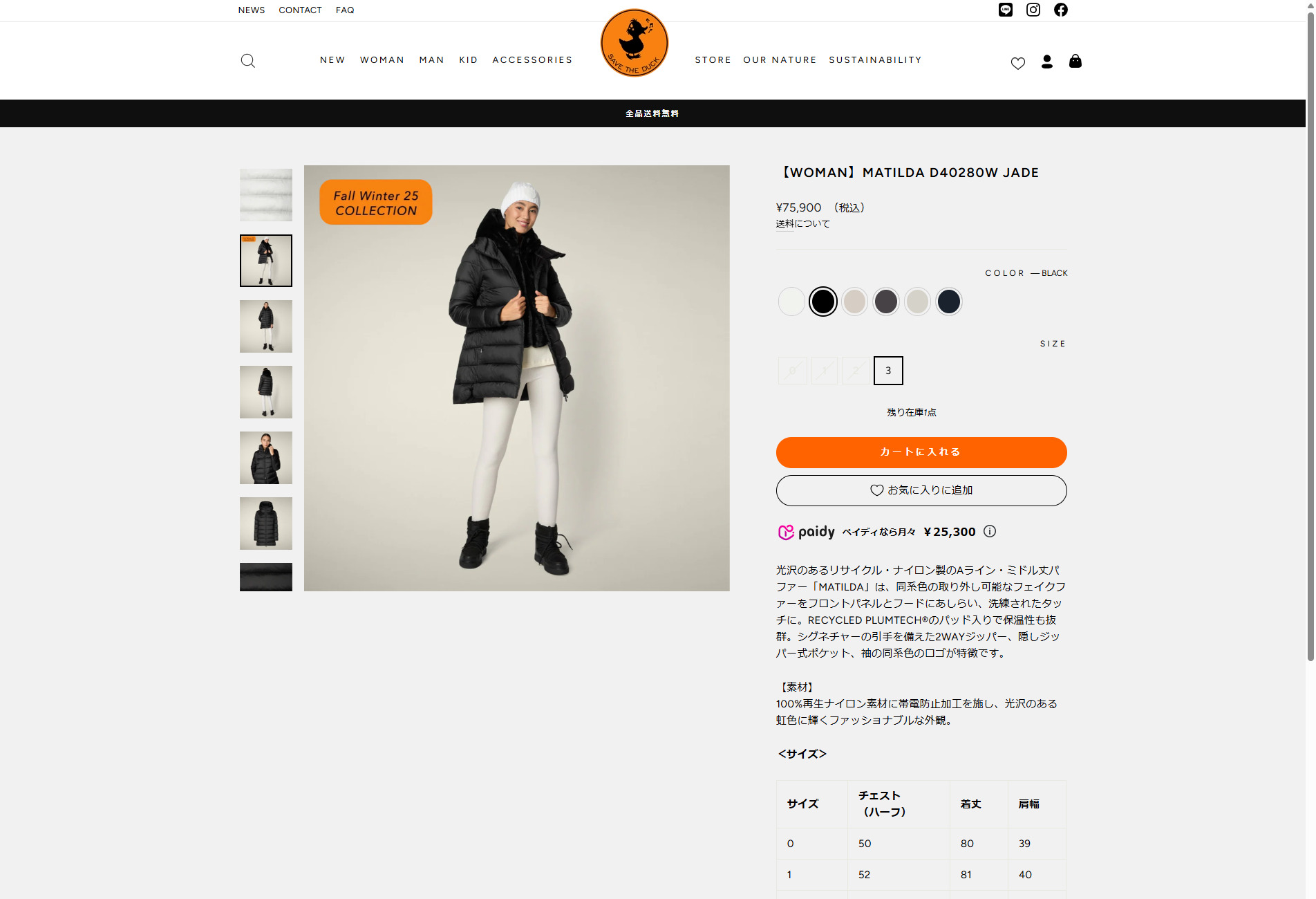
Task: Open the Facebook icon
Action: pyautogui.click(x=1061, y=10)
